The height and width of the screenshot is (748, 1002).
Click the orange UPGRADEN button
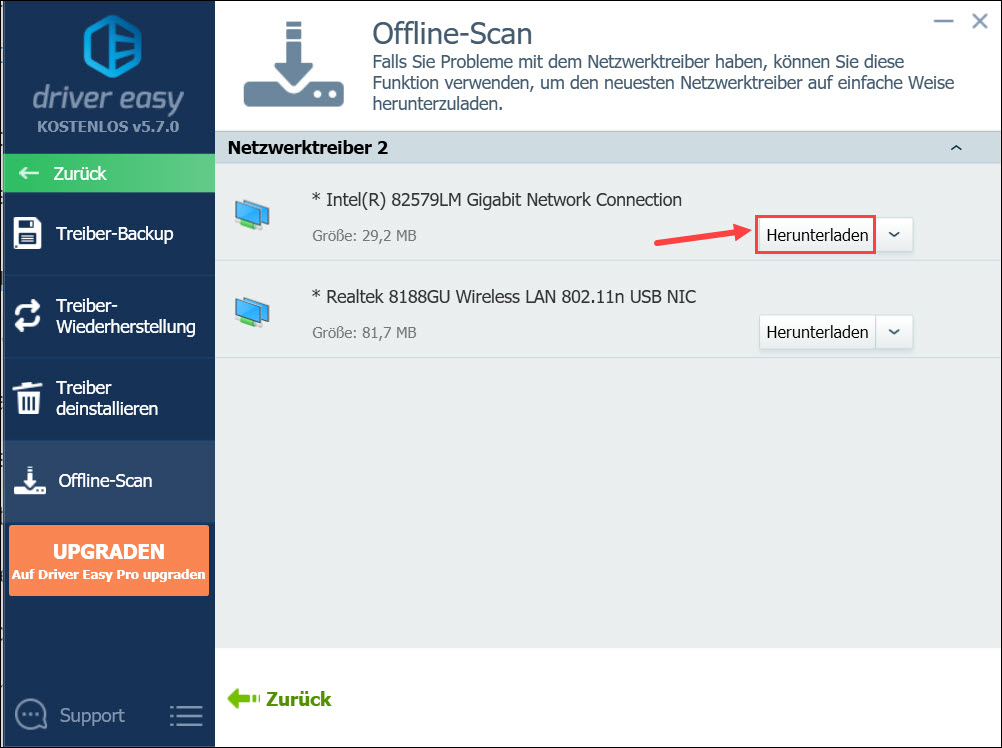pyautogui.click(x=109, y=560)
